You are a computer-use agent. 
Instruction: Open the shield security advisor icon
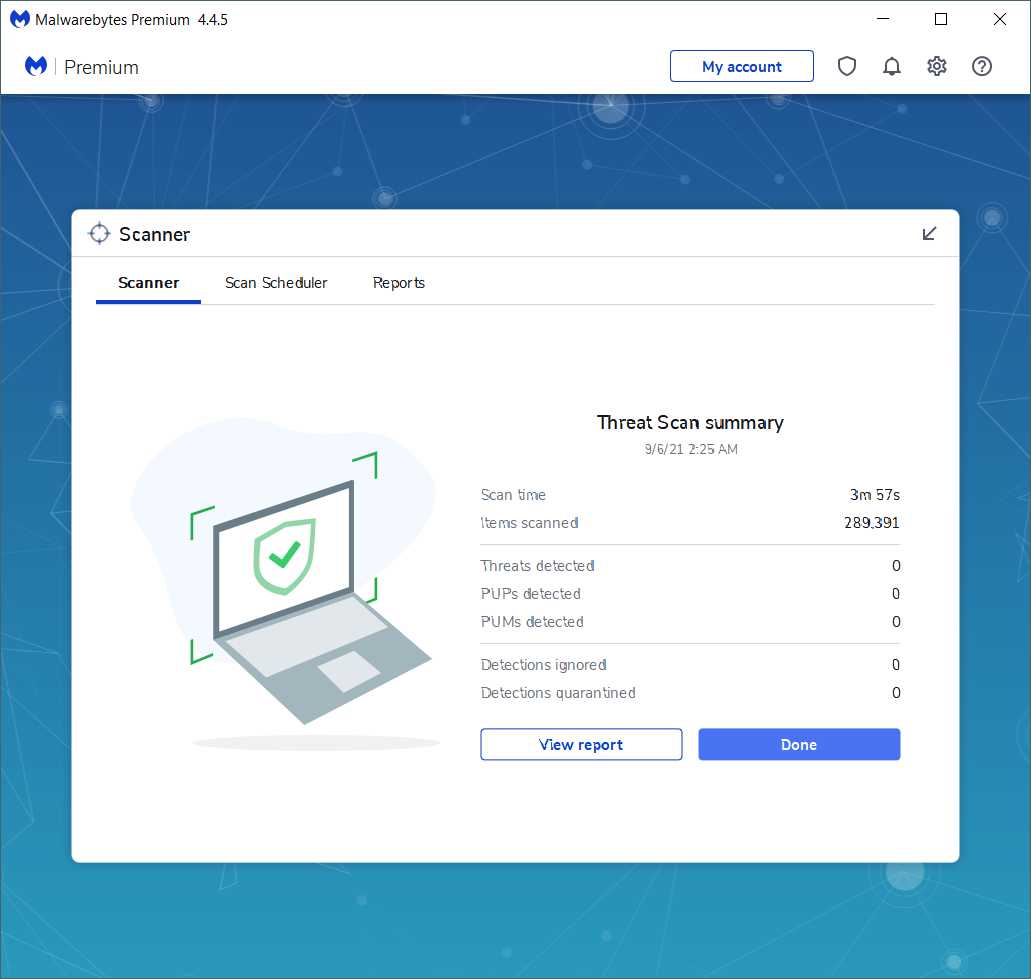pos(846,66)
